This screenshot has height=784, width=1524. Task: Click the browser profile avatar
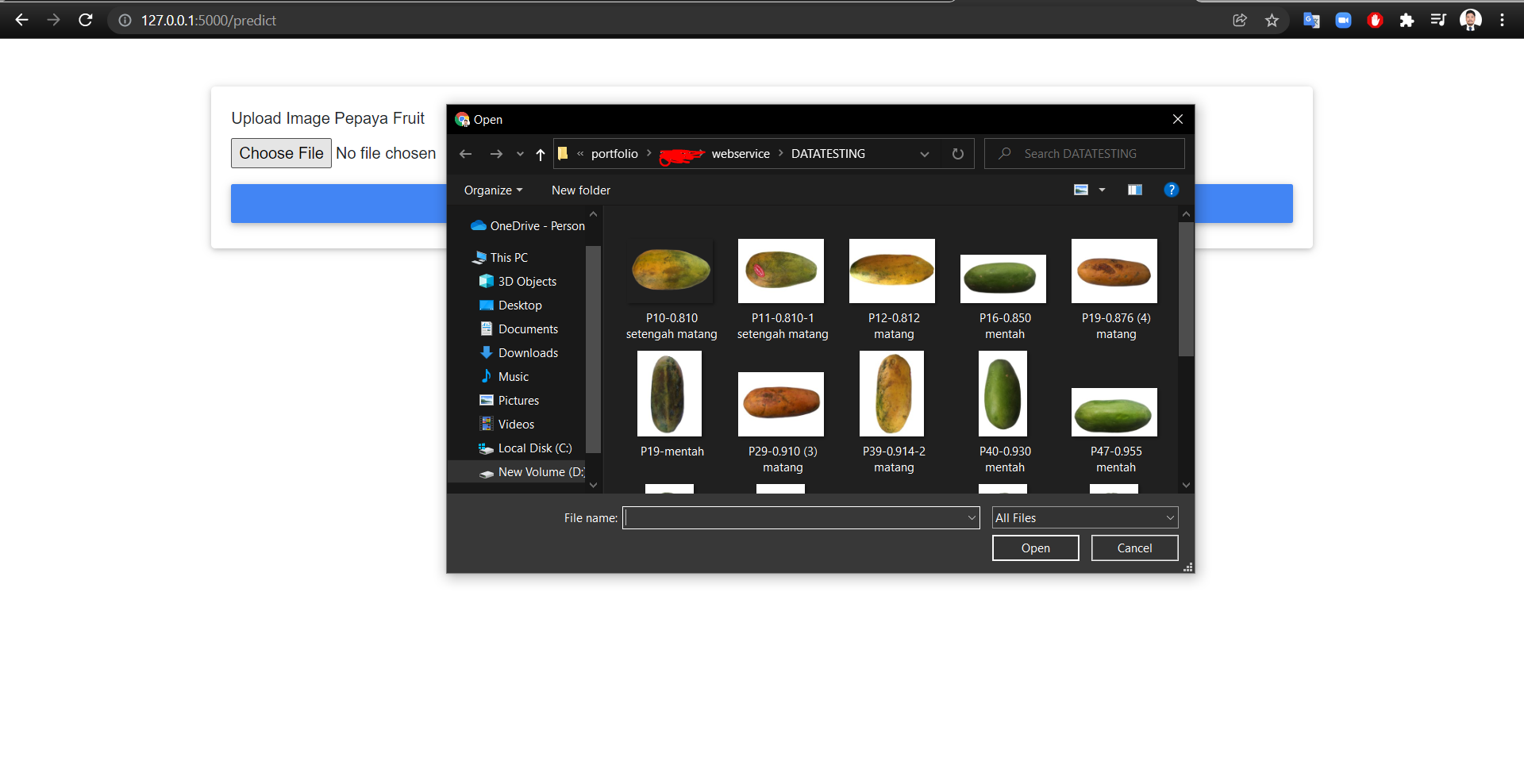[1471, 20]
